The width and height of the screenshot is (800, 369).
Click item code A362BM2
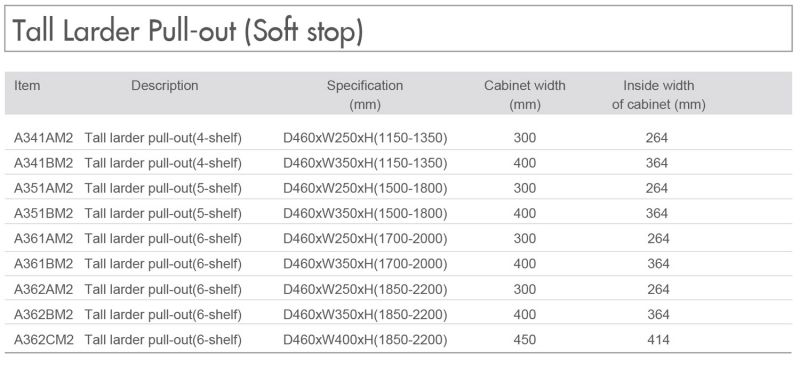(43, 314)
